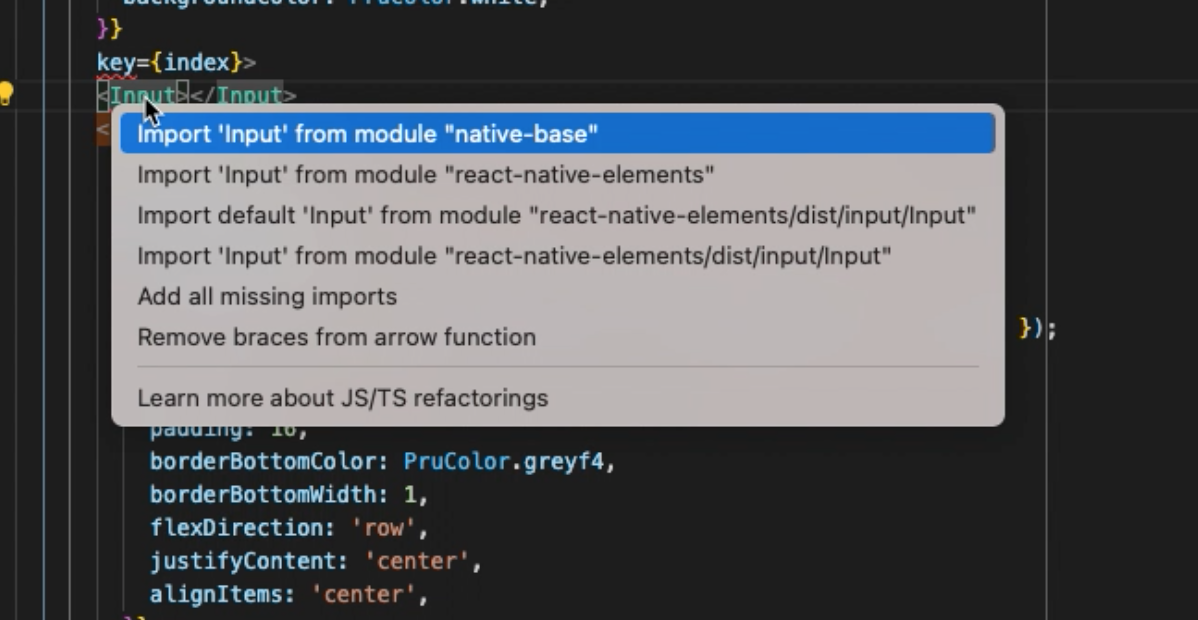Select Add all missing imports
Screen dimensions: 1198x620
[x=558, y=296]
